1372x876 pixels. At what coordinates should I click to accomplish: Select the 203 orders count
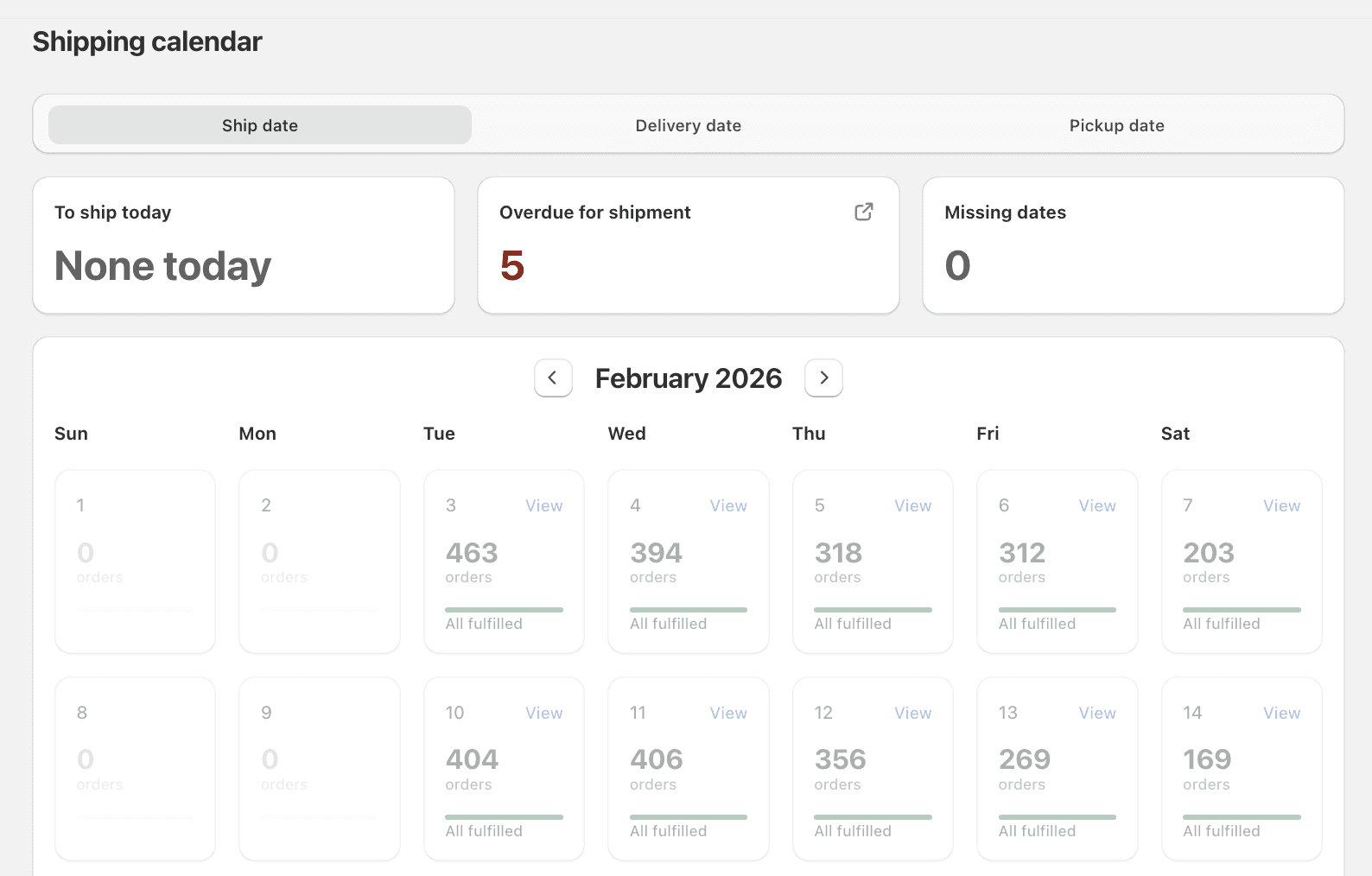[1209, 553]
